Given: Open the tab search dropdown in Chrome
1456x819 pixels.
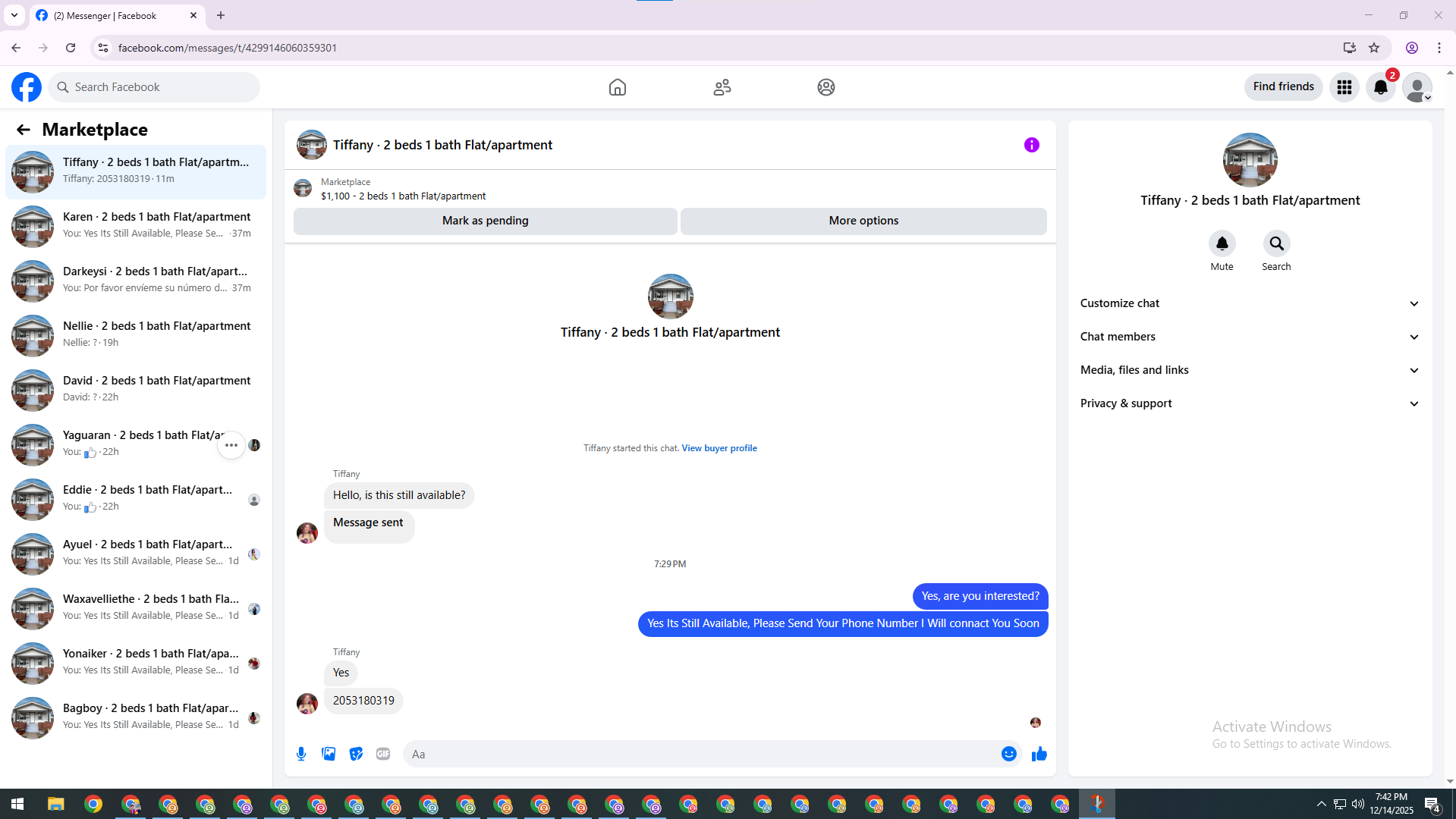Looking at the screenshot, I should point(14,15).
